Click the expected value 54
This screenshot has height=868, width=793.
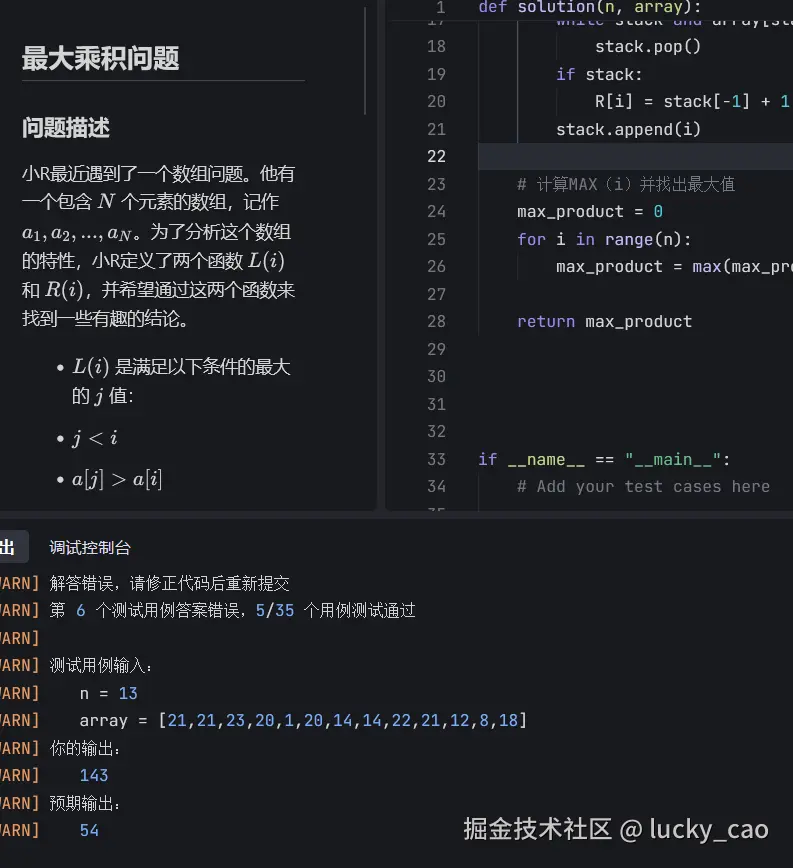(89, 830)
